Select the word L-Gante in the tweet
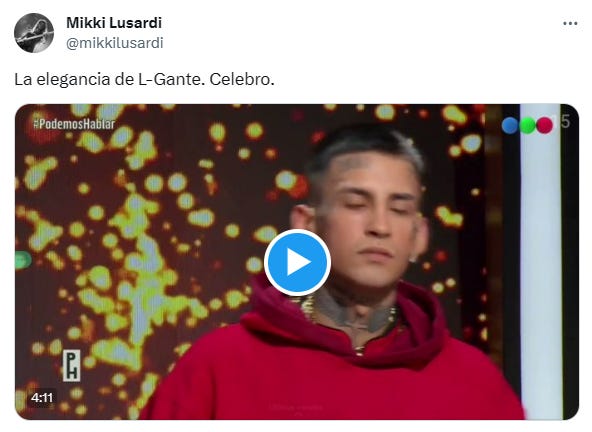Viewport: 592px width, 432px height. click(x=170, y=79)
